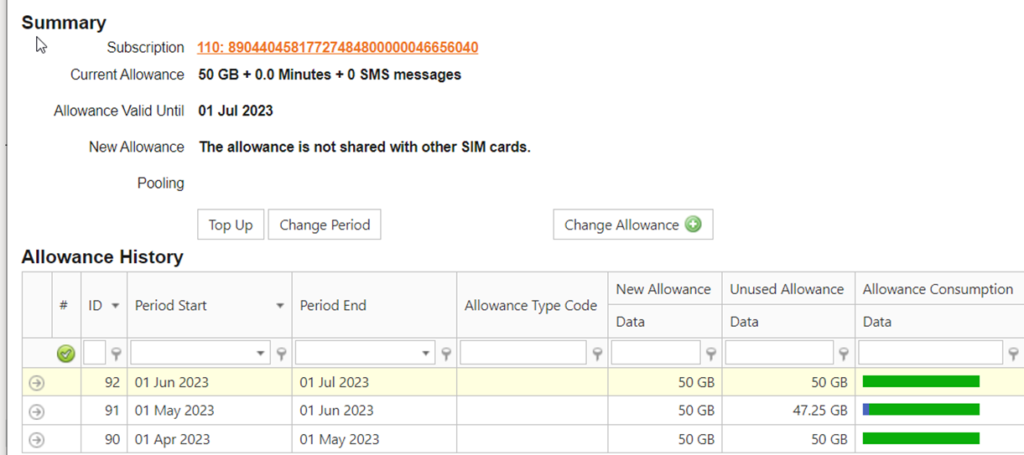
Task: Open subscription 110 link
Action: click(337, 47)
